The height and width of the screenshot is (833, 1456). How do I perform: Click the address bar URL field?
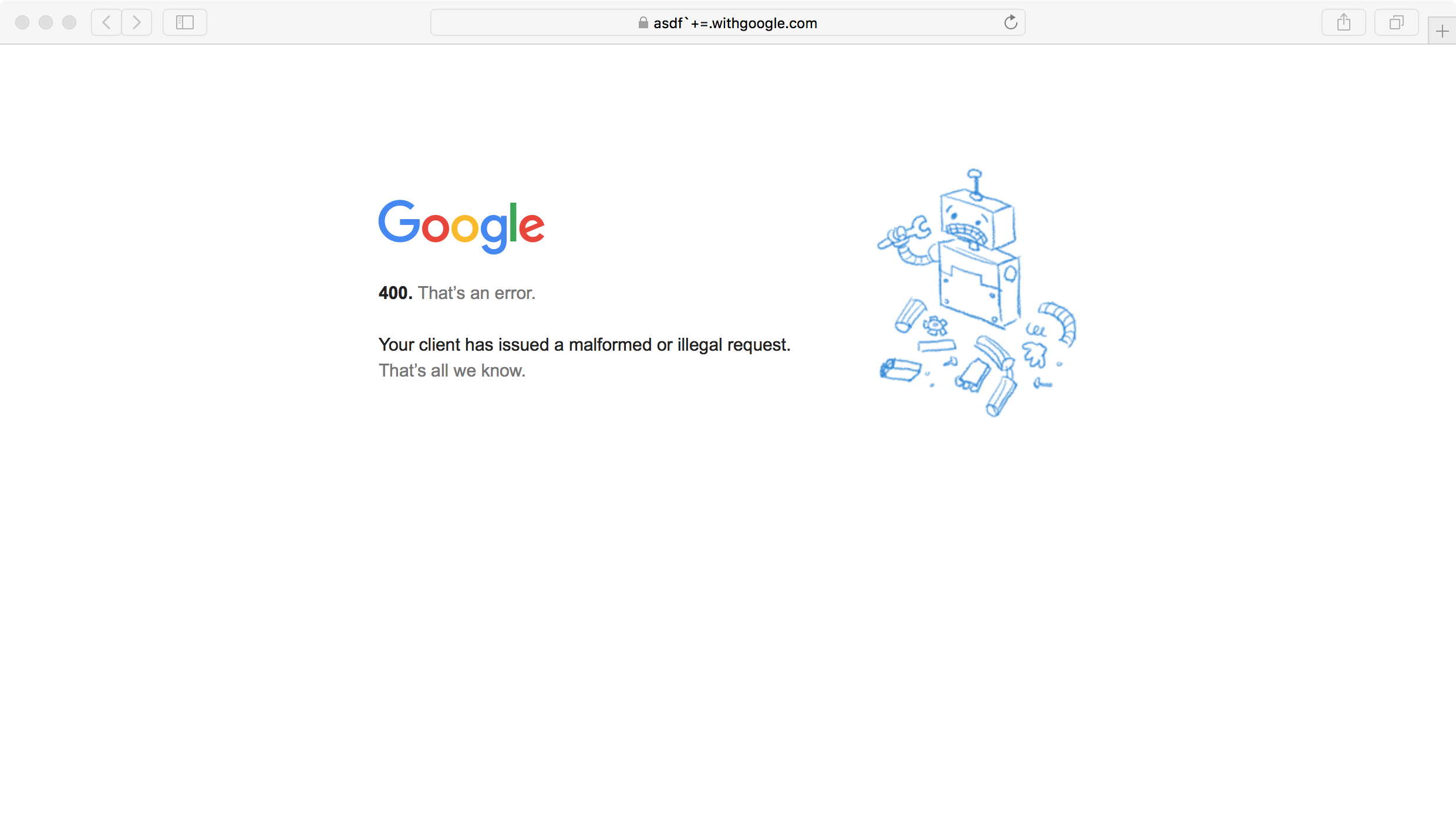(728, 22)
